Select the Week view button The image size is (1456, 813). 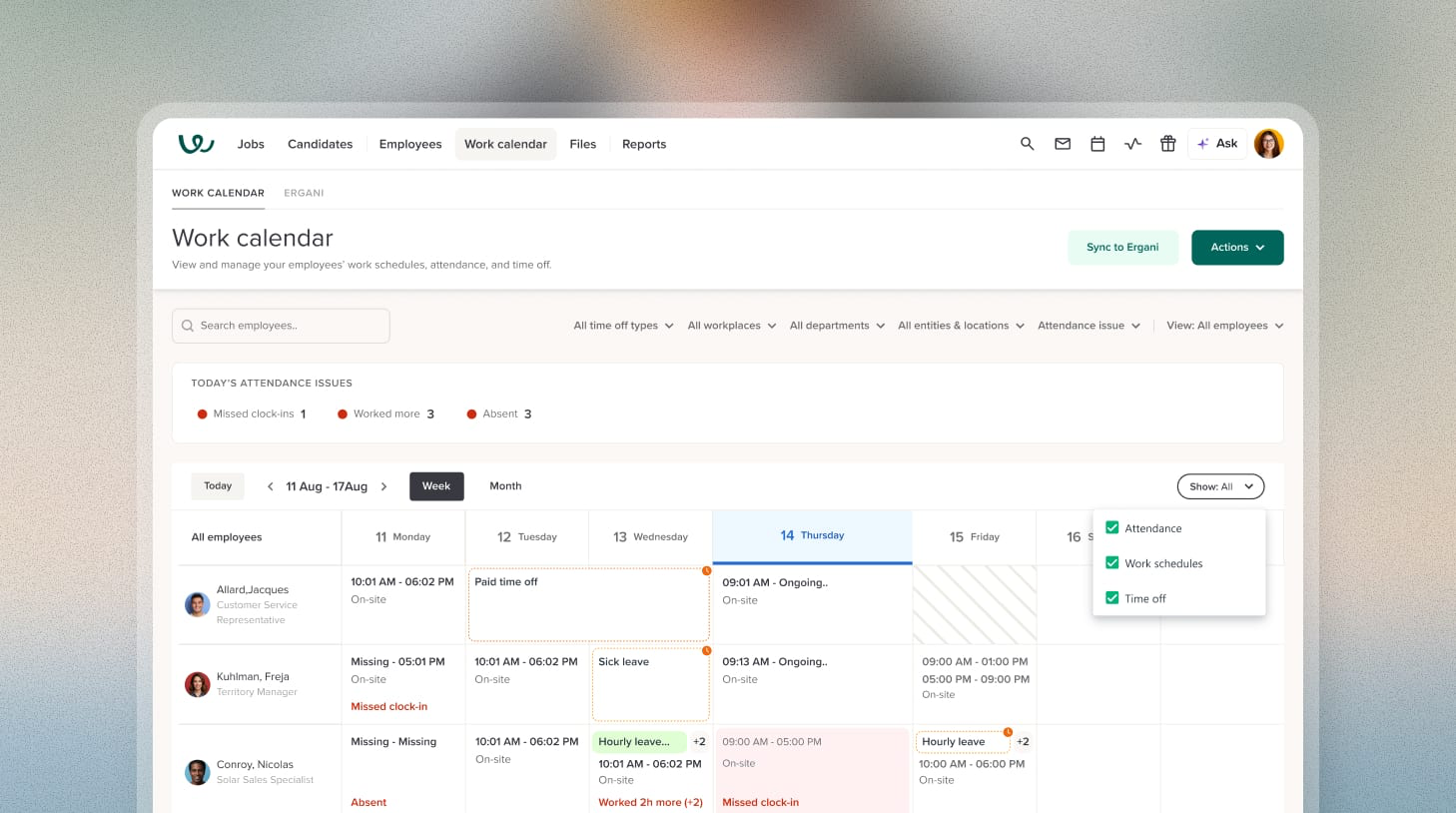(436, 486)
